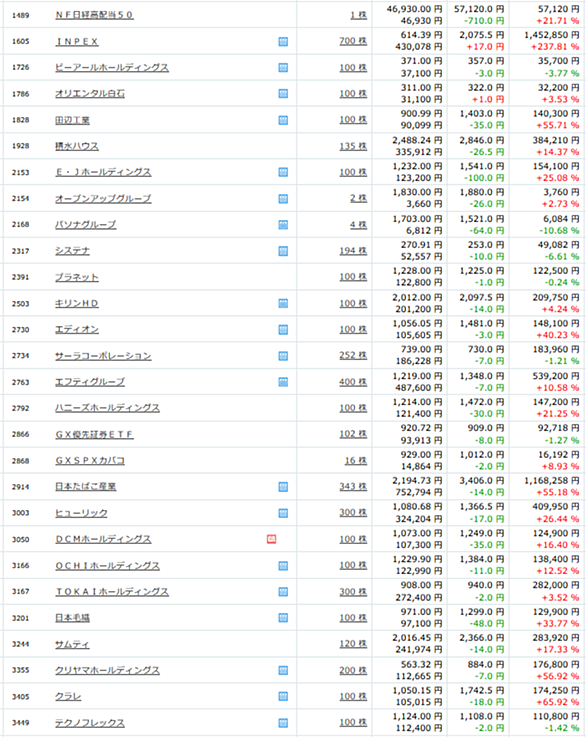The width and height of the screenshot is (586, 737).
Task: Click the blue icon in システナ row
Action: [283, 251]
